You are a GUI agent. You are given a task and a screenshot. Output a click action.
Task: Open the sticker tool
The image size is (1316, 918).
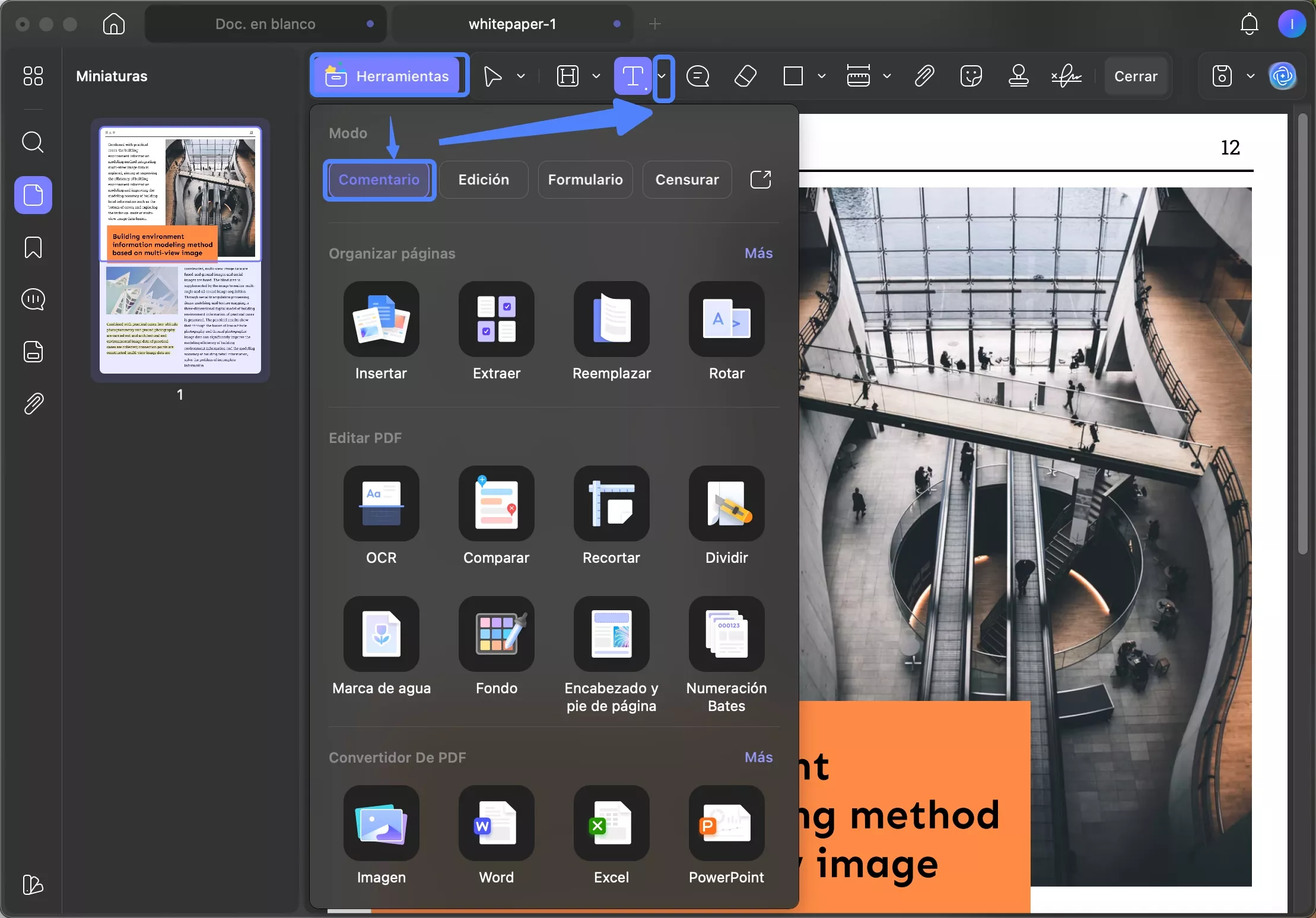point(971,76)
